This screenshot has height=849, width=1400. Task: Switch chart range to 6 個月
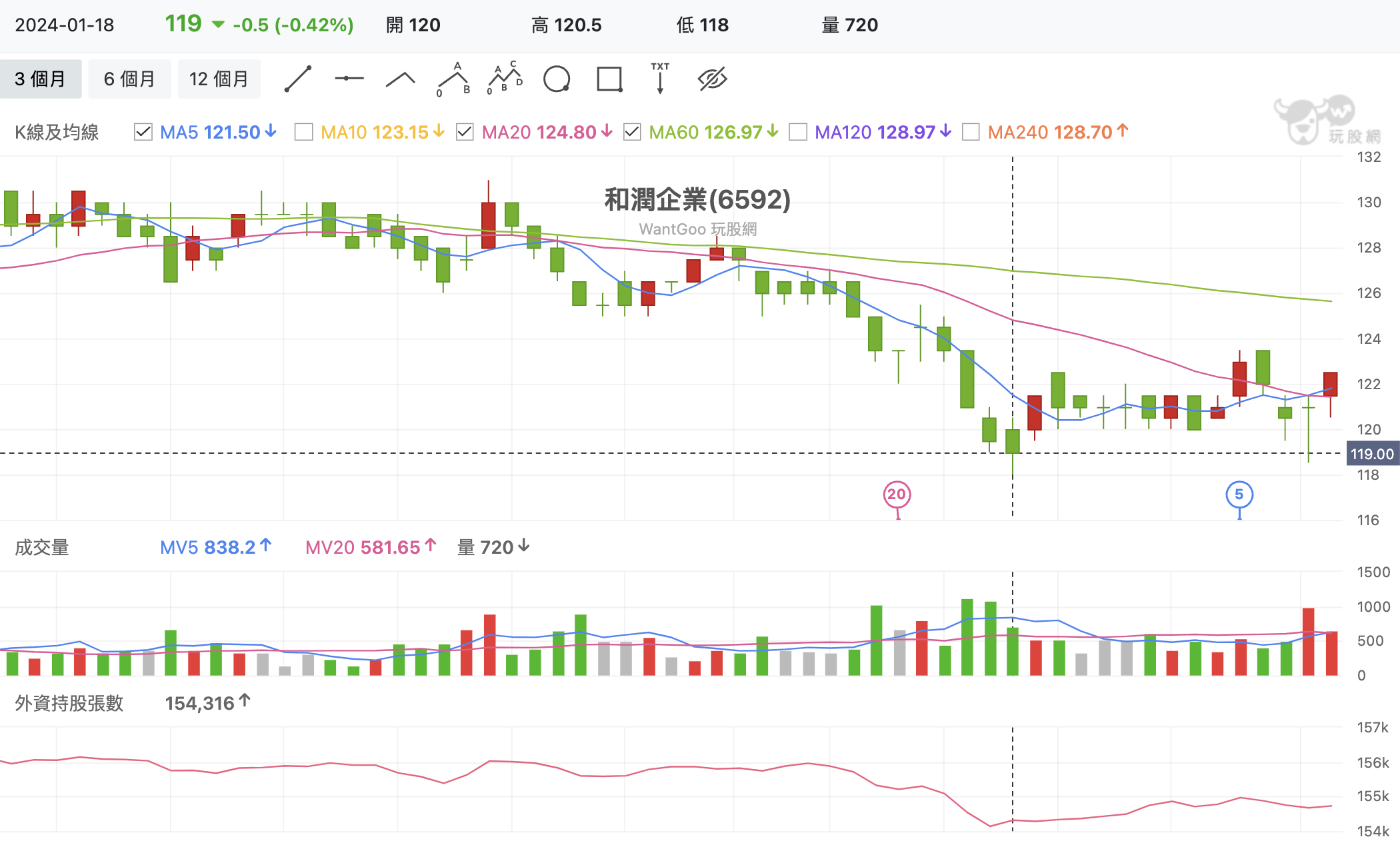pos(129,79)
